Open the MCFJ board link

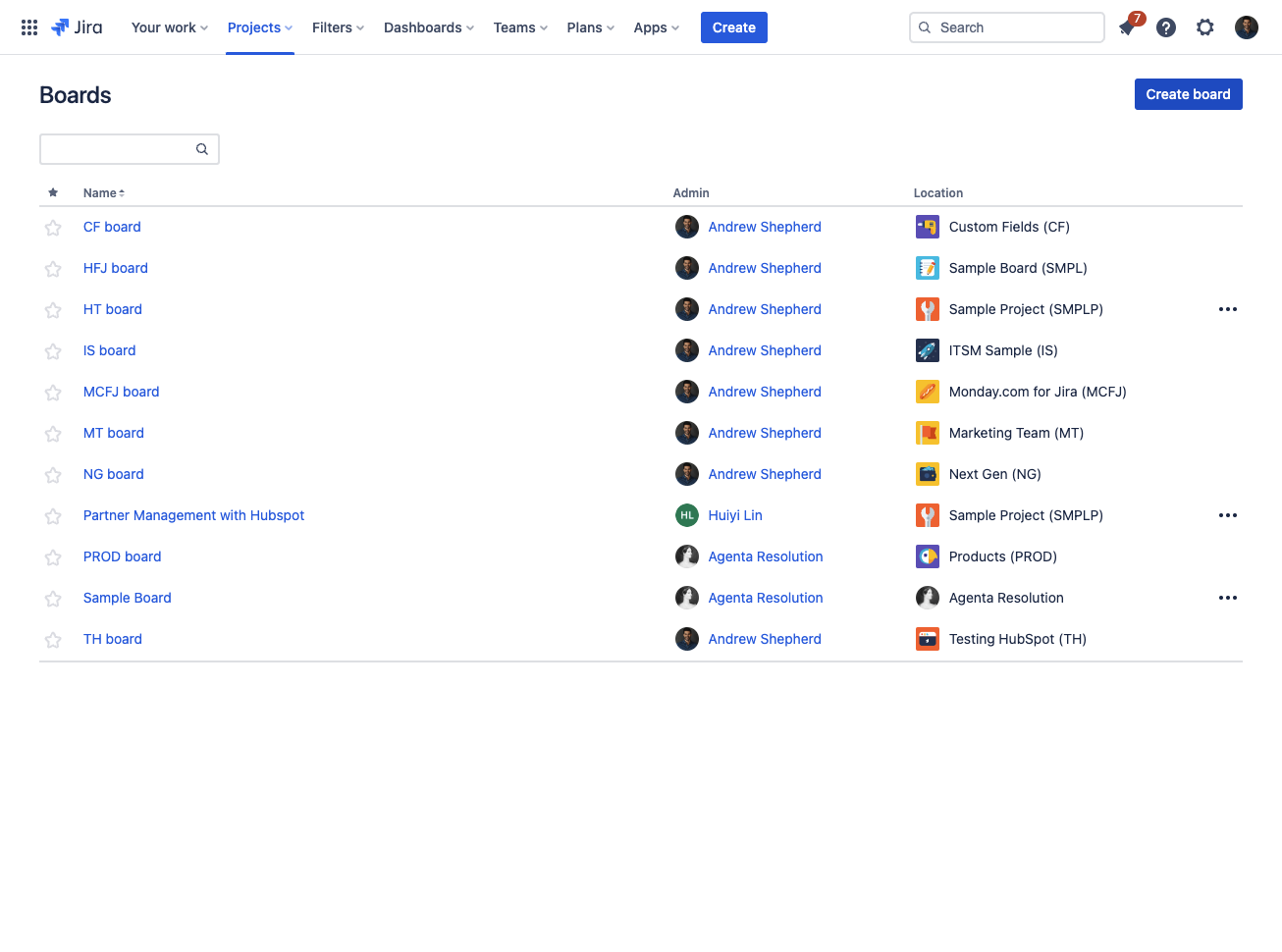click(x=121, y=392)
